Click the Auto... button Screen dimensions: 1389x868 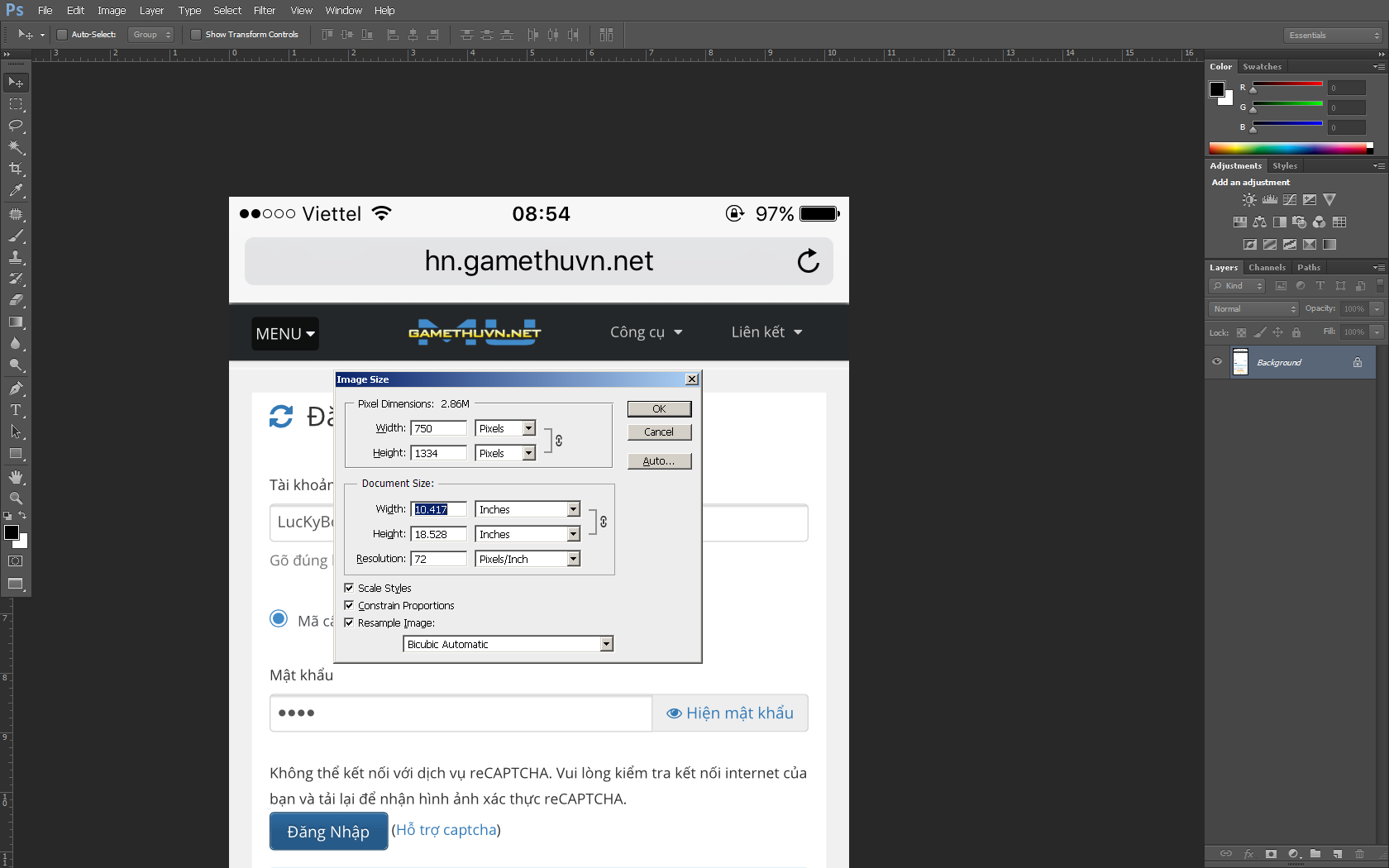click(x=659, y=461)
